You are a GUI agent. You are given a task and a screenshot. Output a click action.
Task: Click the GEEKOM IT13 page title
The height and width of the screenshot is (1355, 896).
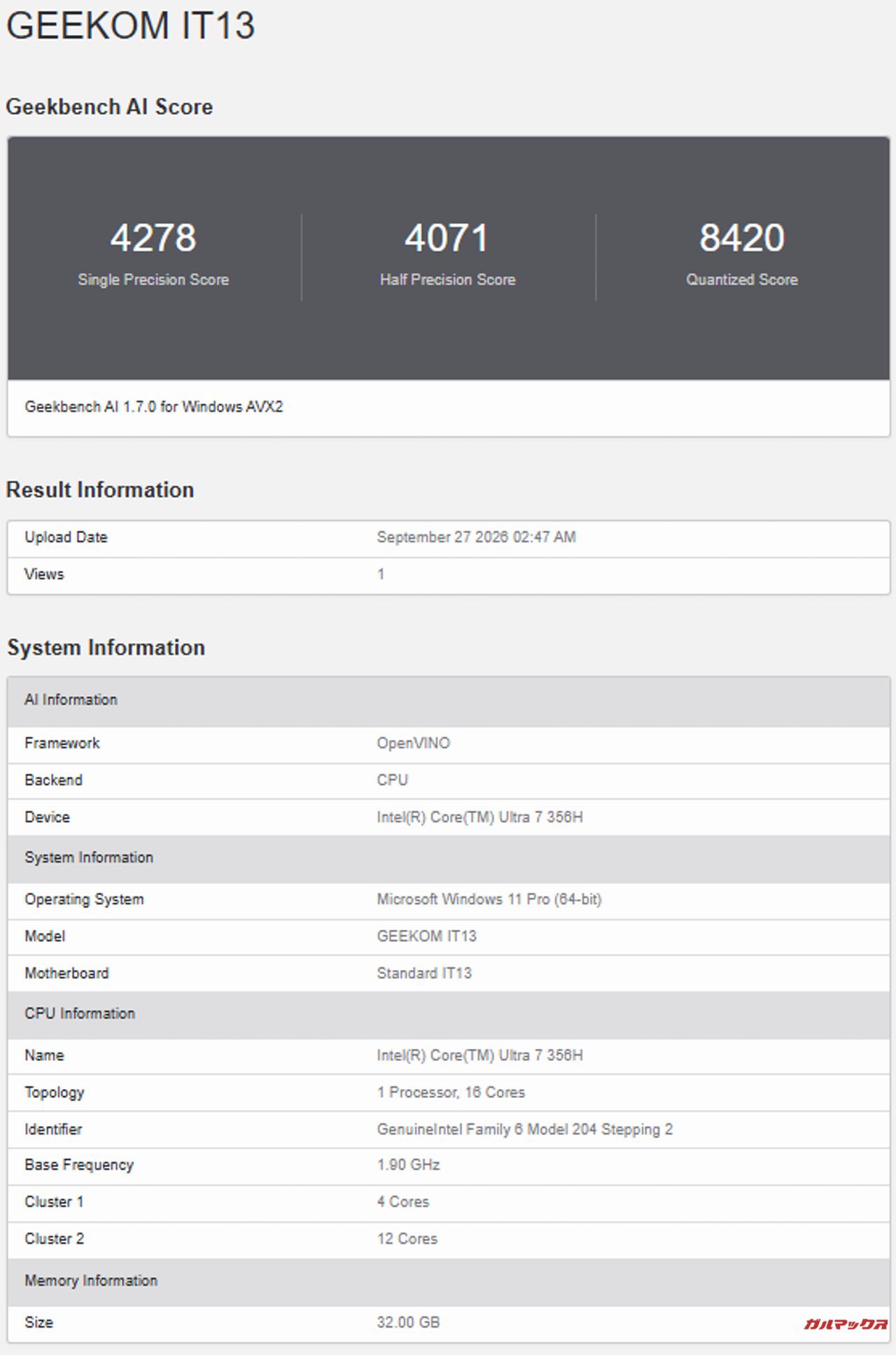click(x=130, y=25)
